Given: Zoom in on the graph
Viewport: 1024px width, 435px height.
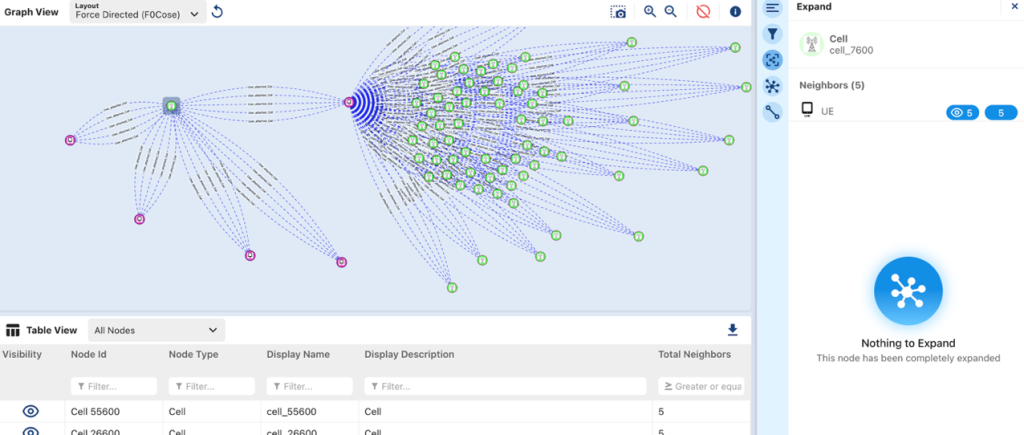Looking at the screenshot, I should point(650,12).
